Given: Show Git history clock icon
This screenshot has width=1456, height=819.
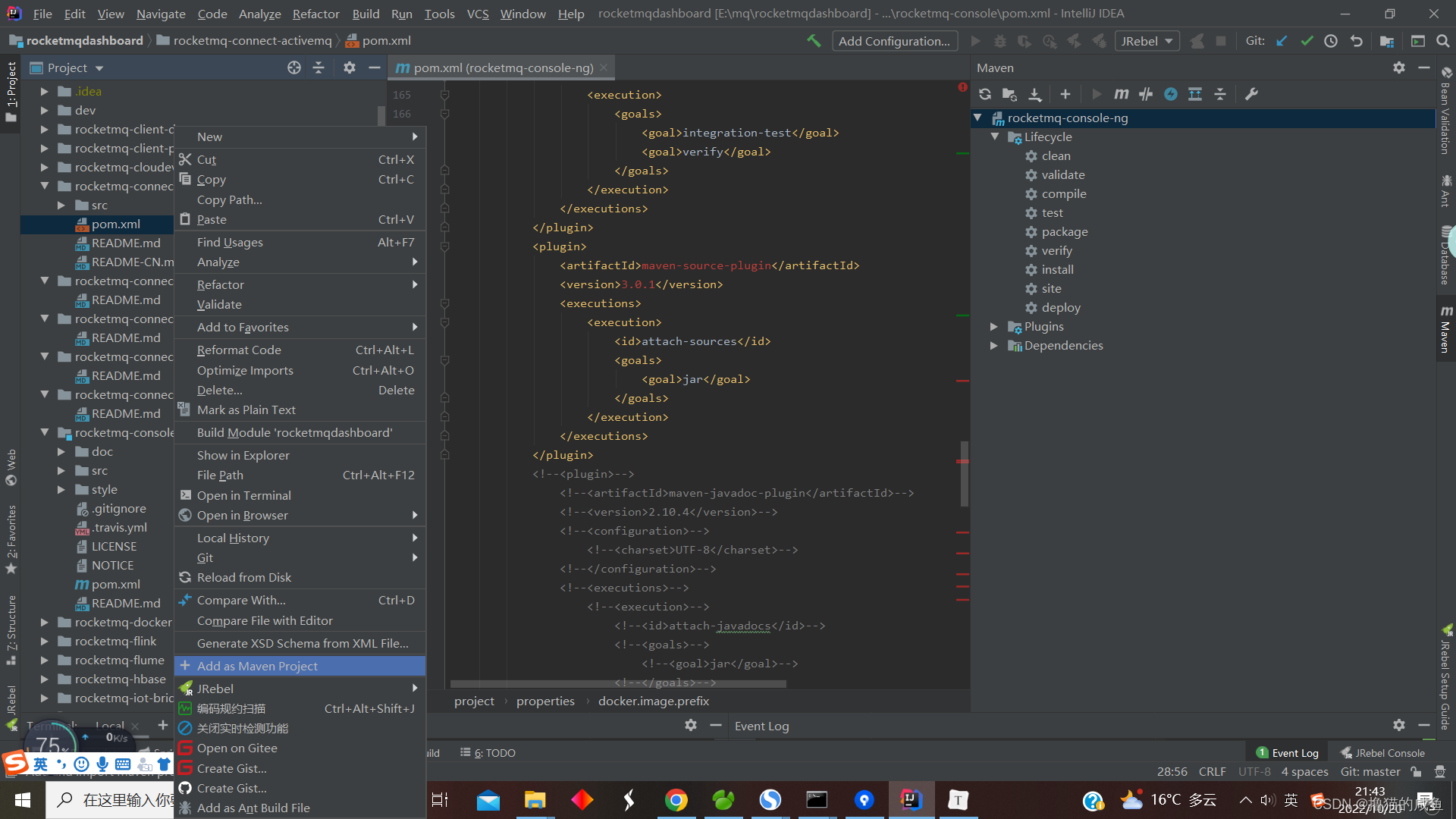Looking at the screenshot, I should pyautogui.click(x=1331, y=41).
